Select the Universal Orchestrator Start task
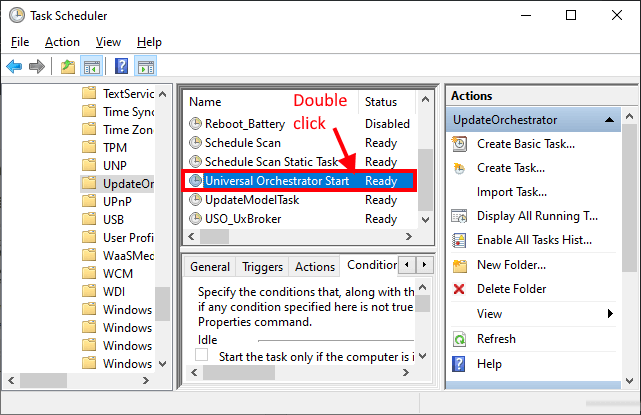This screenshot has width=641, height=415. [x=299, y=181]
